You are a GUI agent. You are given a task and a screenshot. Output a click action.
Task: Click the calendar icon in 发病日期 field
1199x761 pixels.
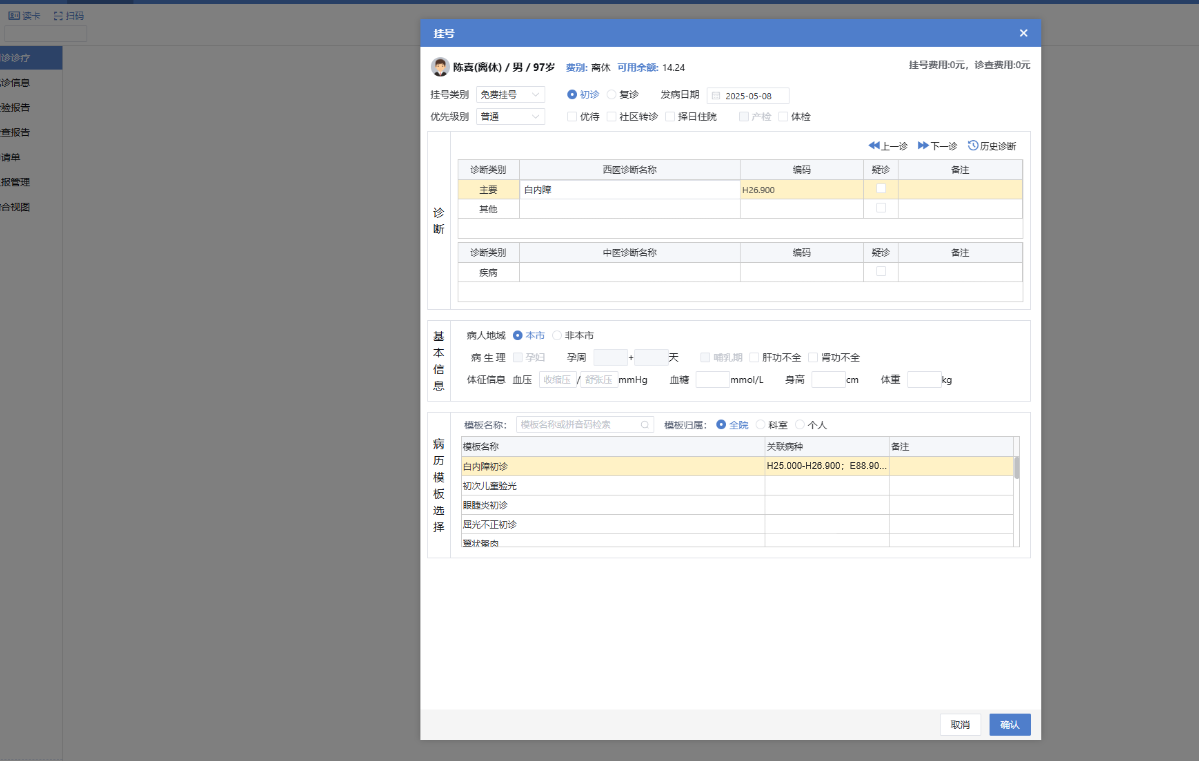[716, 96]
